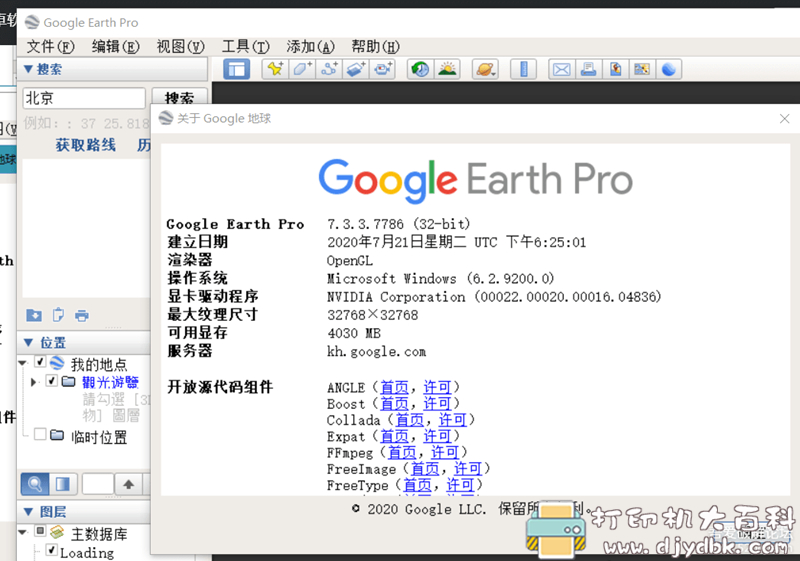Select the 觀光遊覽 folder label
Screen dimensions: 800x561
pyautogui.click(x=110, y=382)
